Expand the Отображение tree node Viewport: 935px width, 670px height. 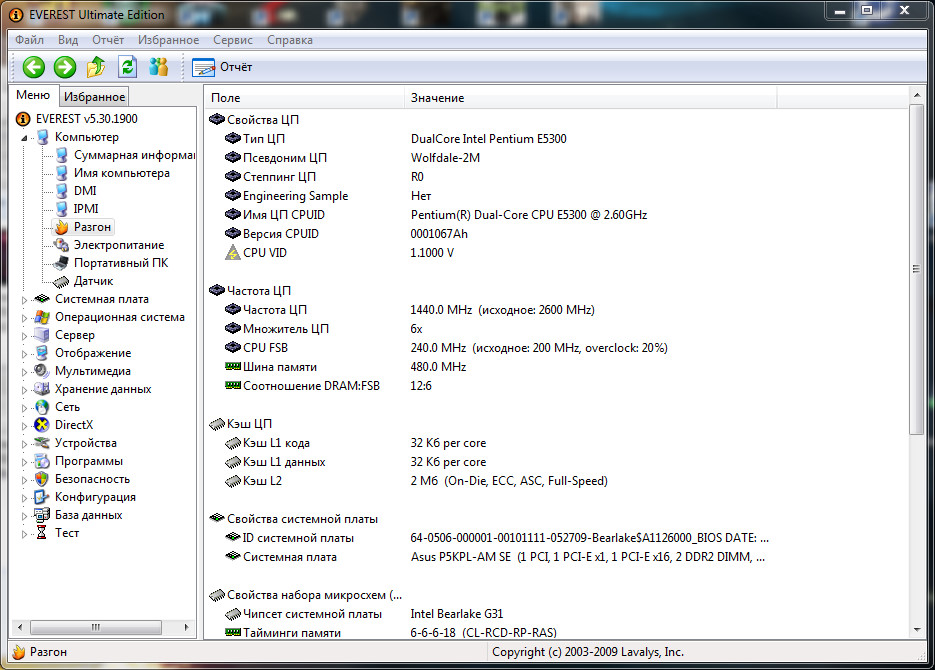pos(24,353)
